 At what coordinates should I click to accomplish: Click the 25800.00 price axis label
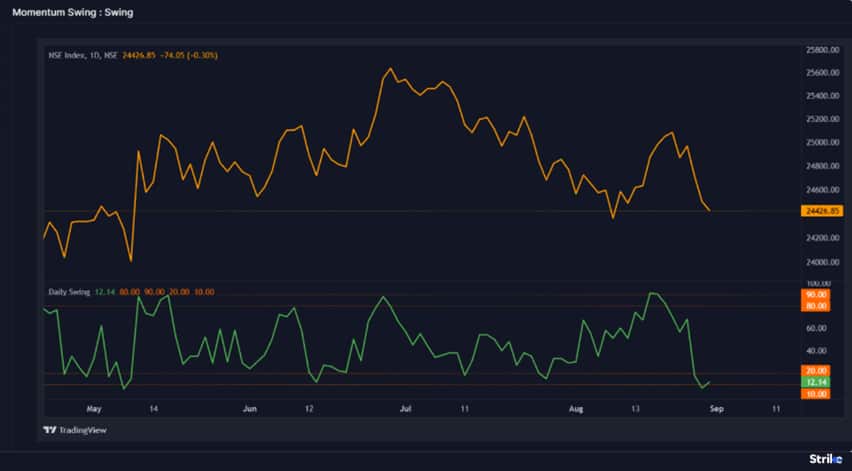pos(821,49)
